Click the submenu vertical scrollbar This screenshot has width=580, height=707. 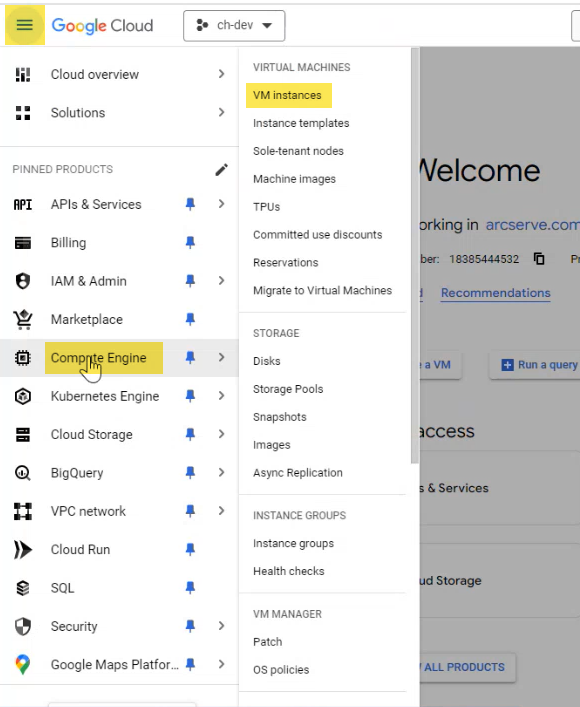tap(415, 256)
